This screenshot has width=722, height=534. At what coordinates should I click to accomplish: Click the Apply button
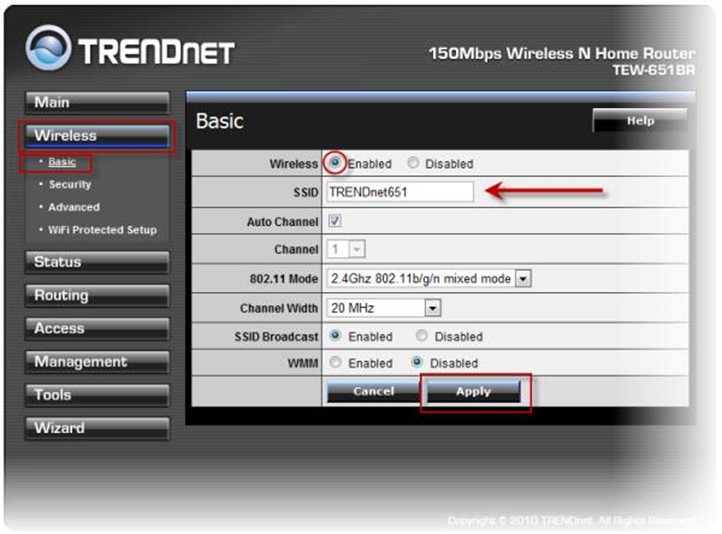pyautogui.click(x=474, y=392)
